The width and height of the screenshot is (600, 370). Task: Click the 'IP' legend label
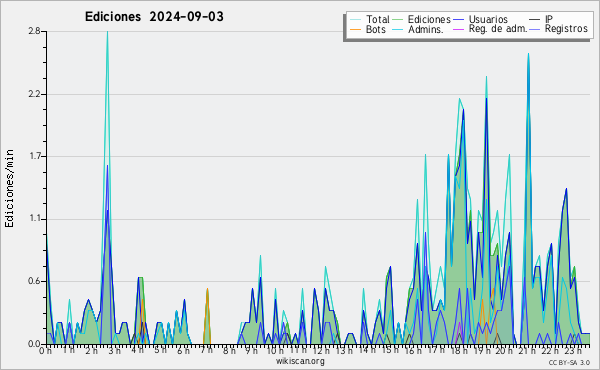click(x=549, y=19)
